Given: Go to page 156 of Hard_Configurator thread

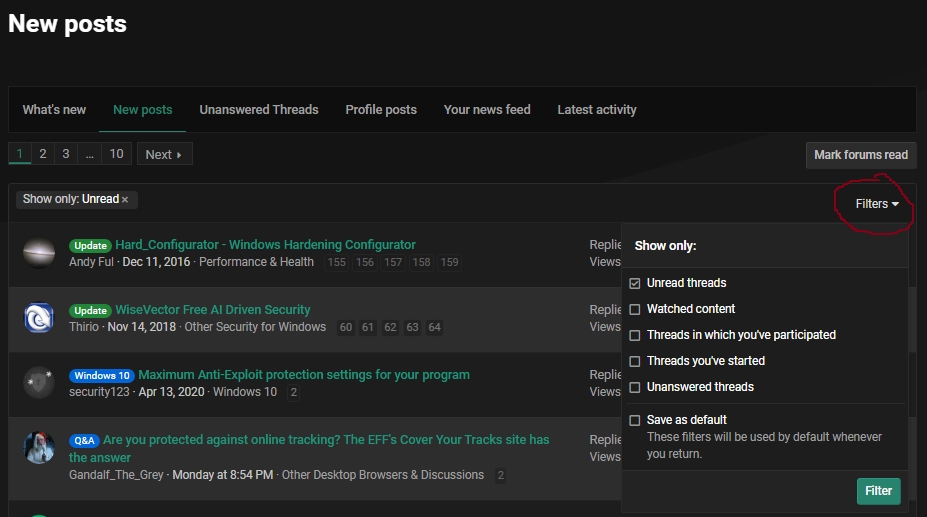Looking at the screenshot, I should point(365,262).
